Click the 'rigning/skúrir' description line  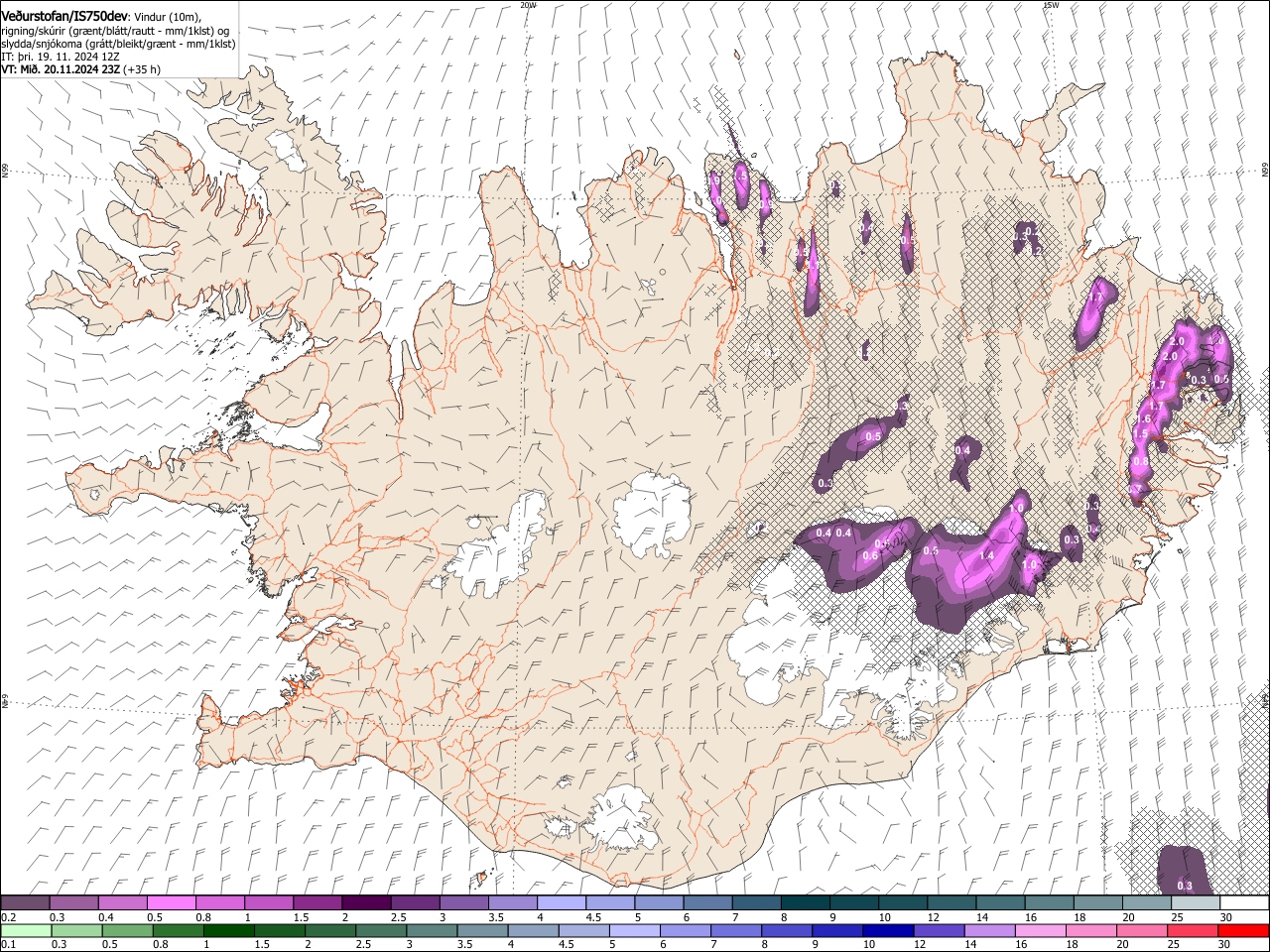point(115,31)
